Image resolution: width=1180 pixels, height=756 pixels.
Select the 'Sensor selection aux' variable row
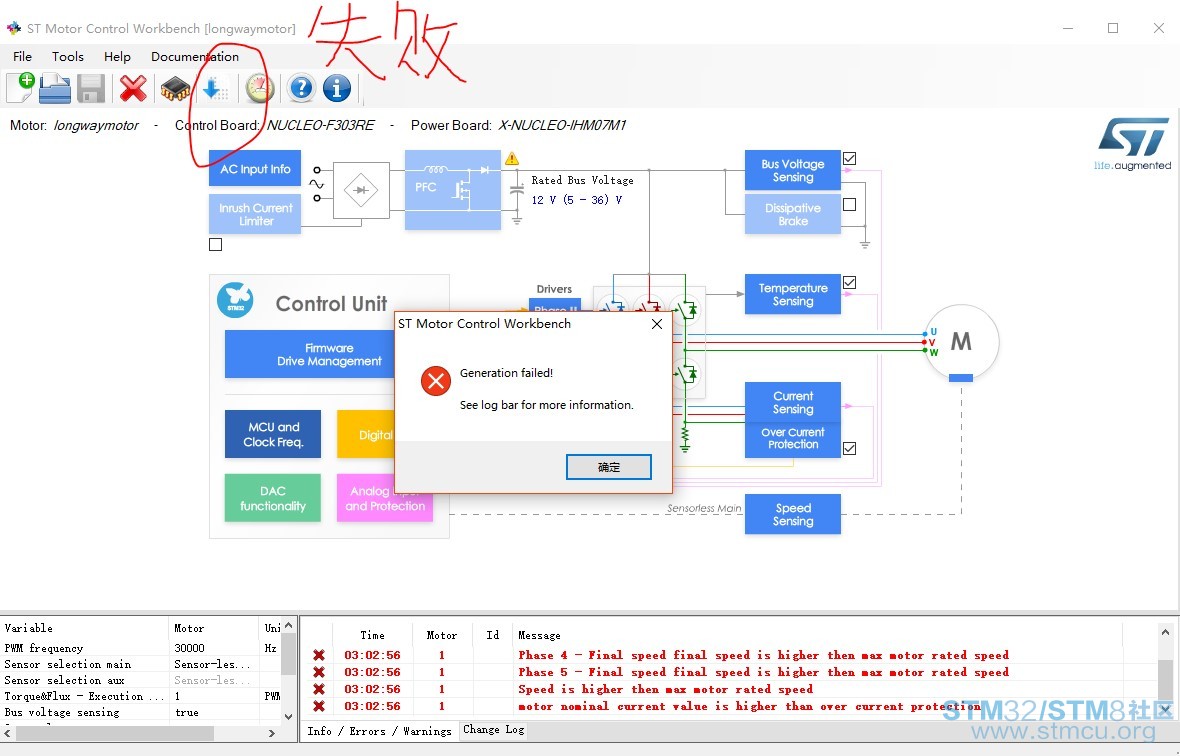141,680
